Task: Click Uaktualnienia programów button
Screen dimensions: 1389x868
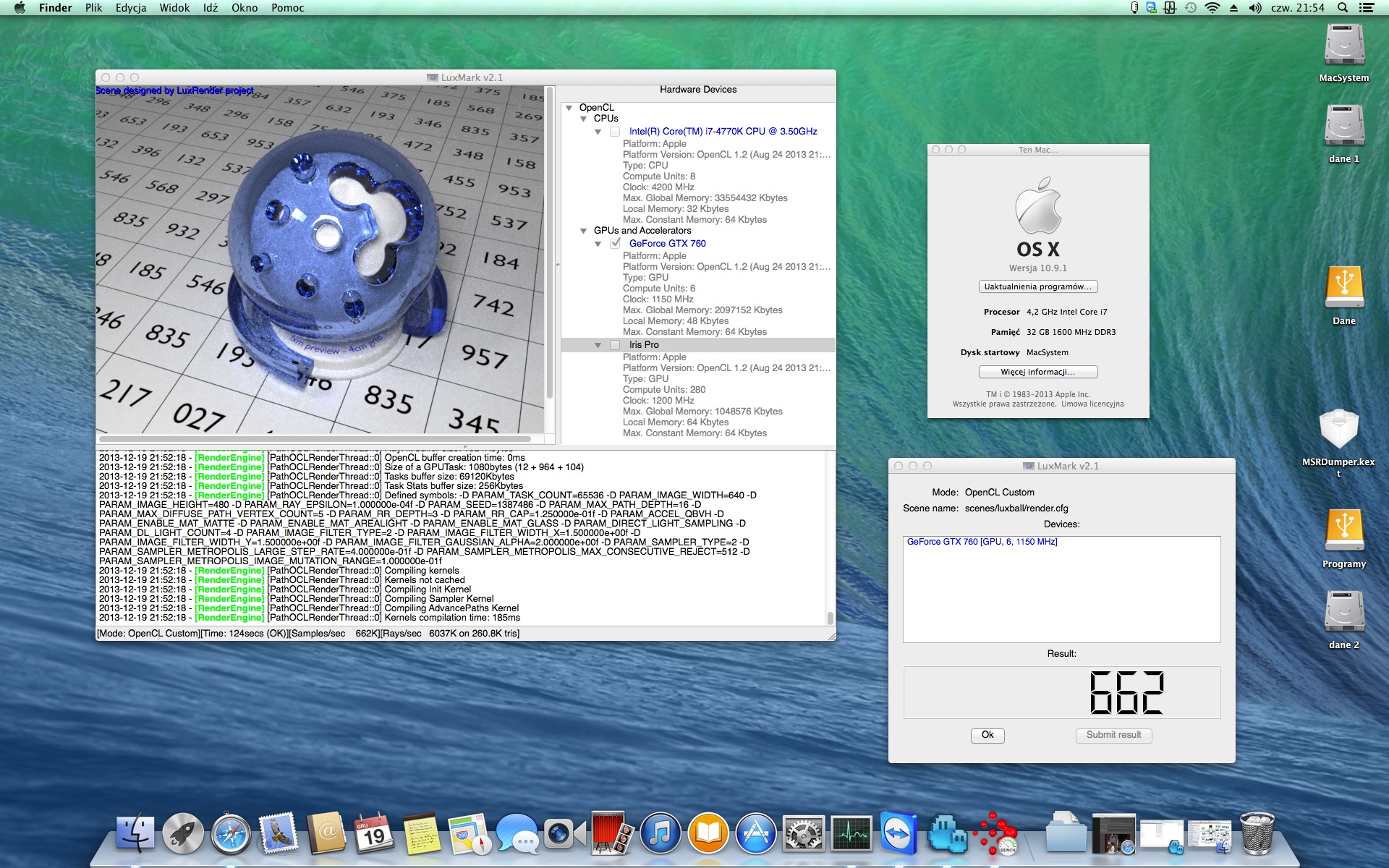Action: point(1038,286)
